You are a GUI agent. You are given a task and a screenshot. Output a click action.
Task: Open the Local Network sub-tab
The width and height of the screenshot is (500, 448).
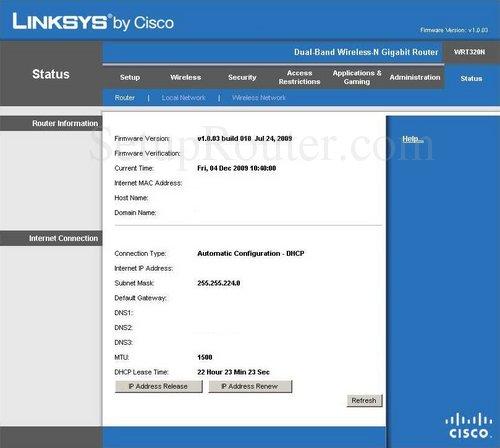[x=184, y=98]
